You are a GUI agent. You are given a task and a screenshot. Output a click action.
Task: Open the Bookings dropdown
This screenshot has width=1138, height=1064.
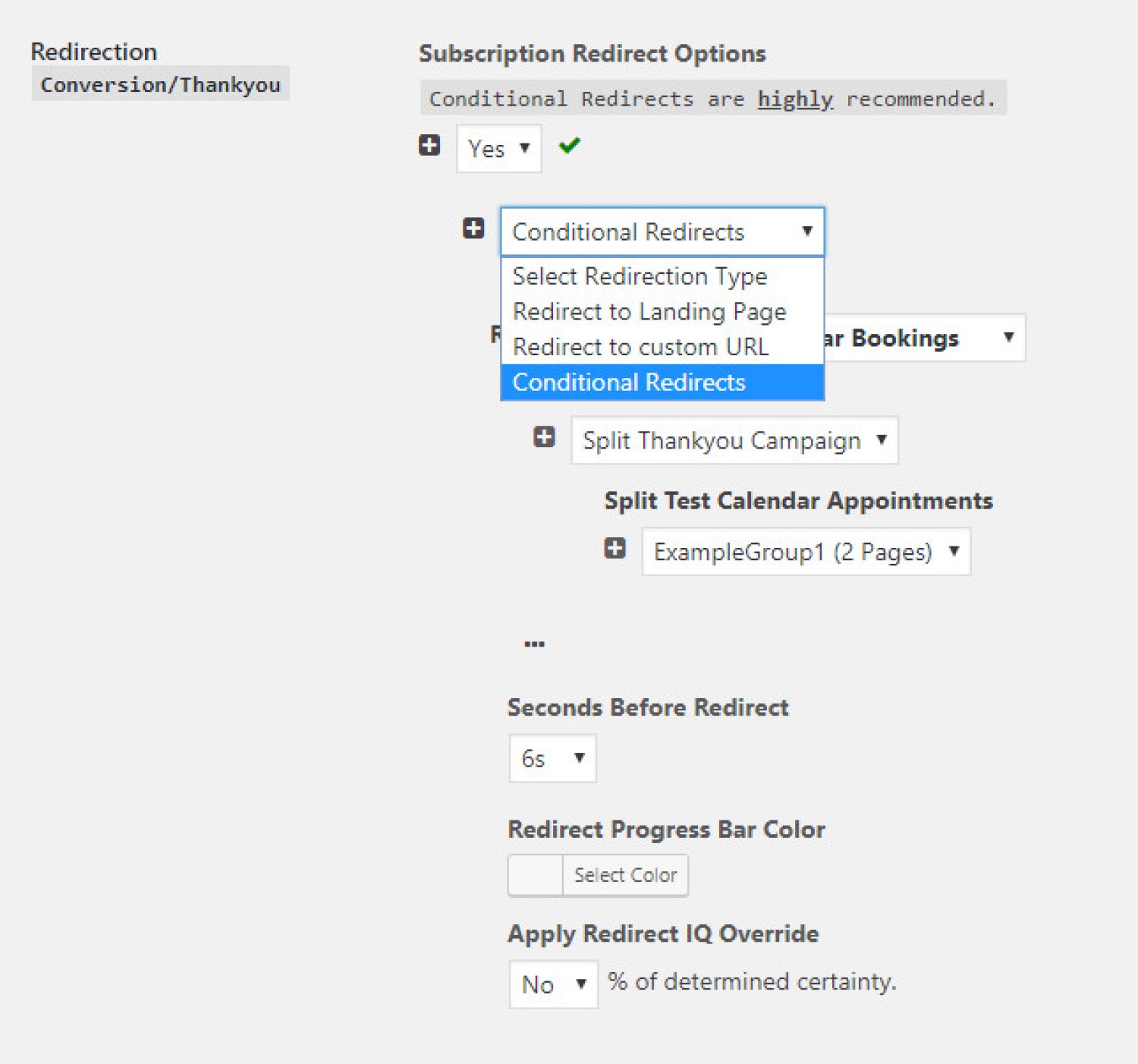[x=924, y=338]
